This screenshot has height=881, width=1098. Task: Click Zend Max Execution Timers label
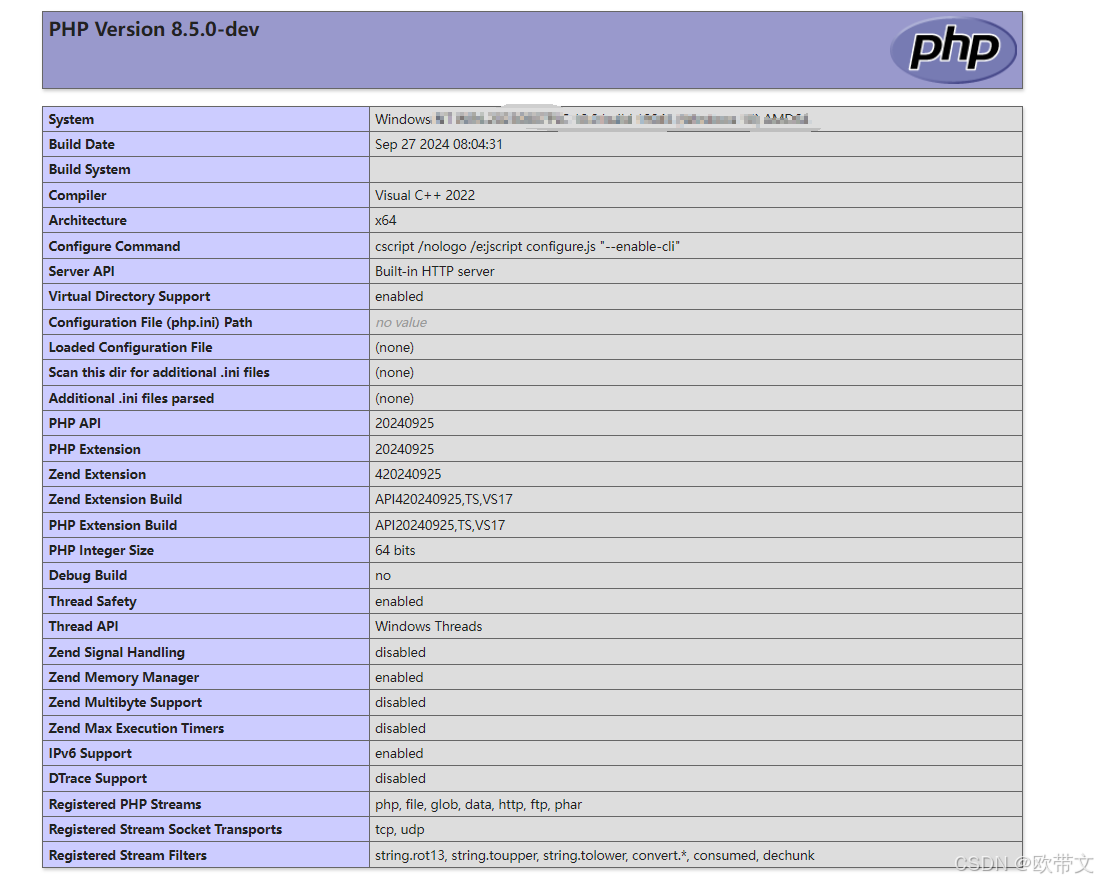pos(136,728)
